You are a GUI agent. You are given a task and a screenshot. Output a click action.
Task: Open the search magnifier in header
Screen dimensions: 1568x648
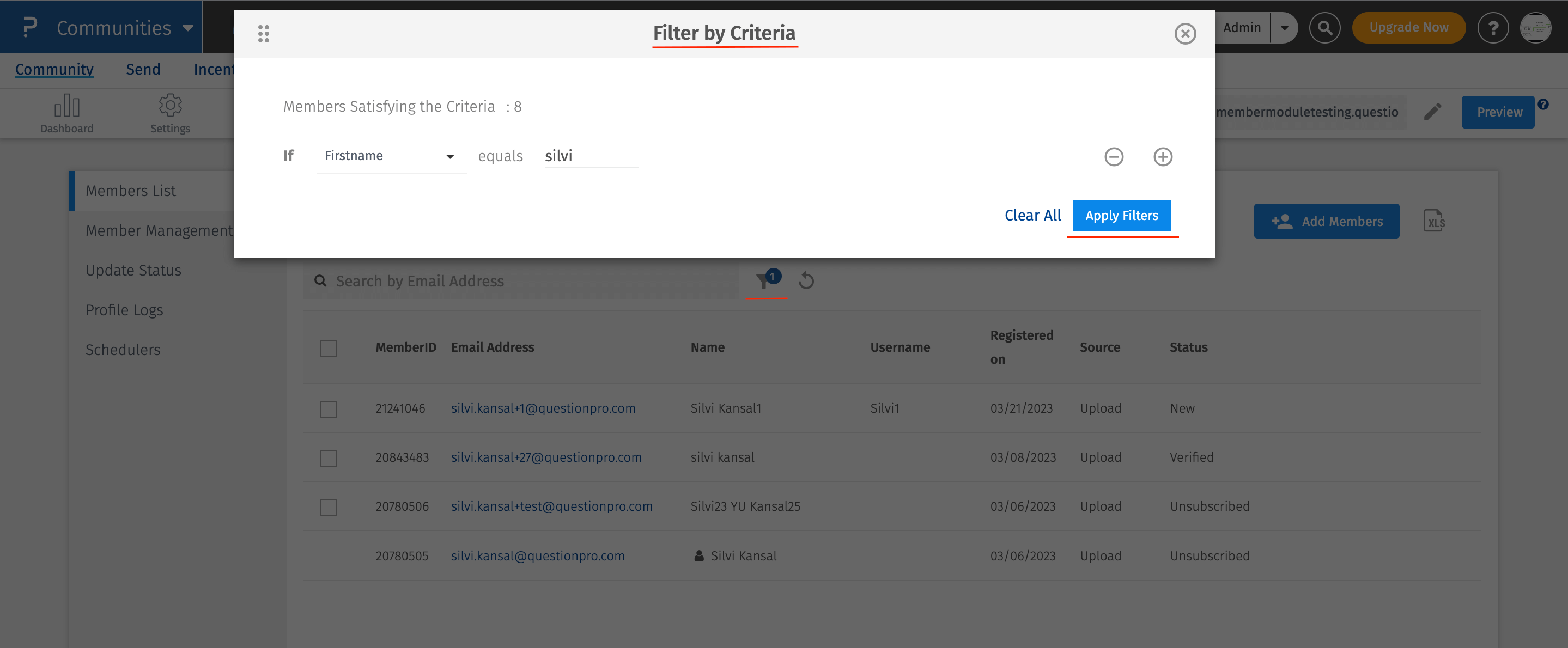(1324, 28)
